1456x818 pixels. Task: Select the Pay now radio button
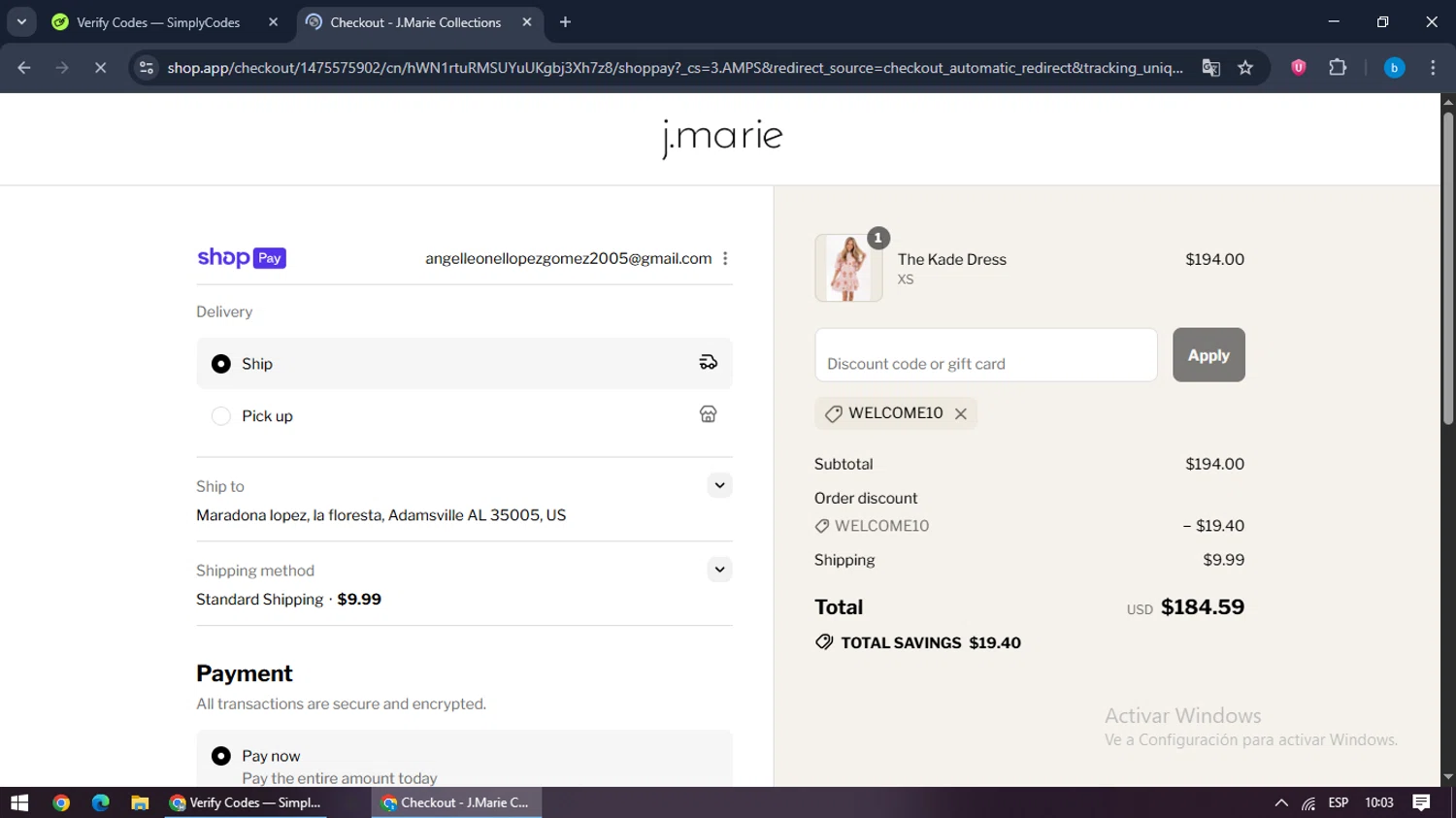point(221,756)
